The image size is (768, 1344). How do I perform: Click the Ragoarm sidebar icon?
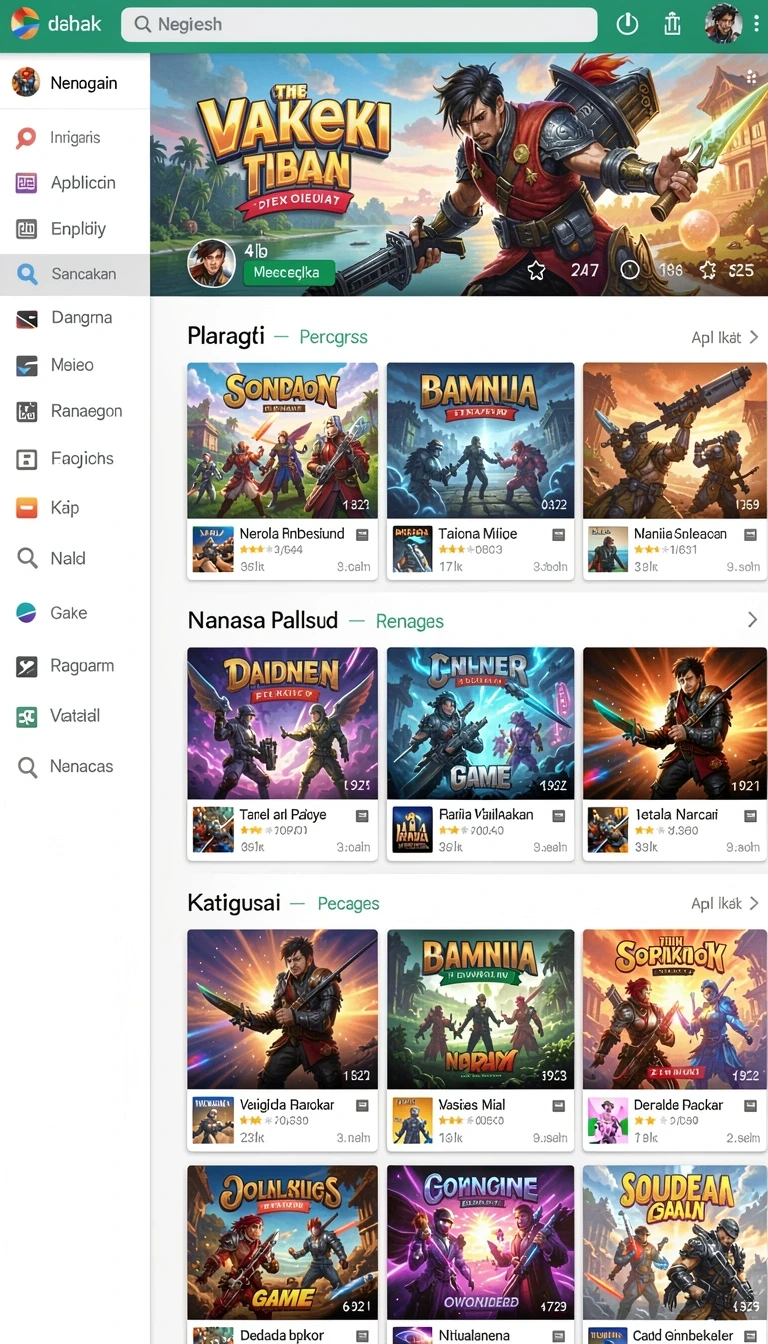point(27,666)
